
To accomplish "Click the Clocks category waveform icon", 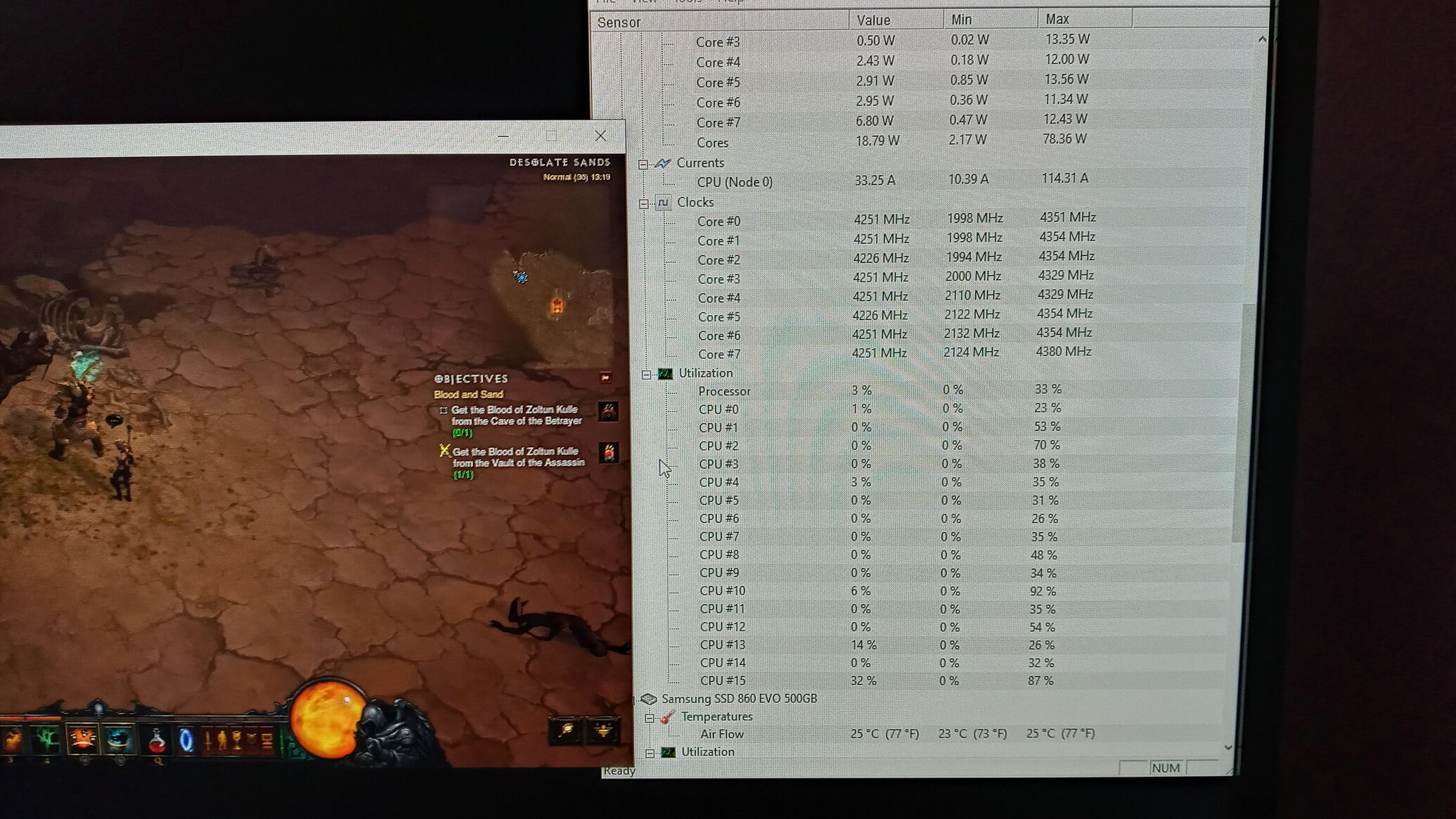I will pyautogui.click(x=663, y=202).
